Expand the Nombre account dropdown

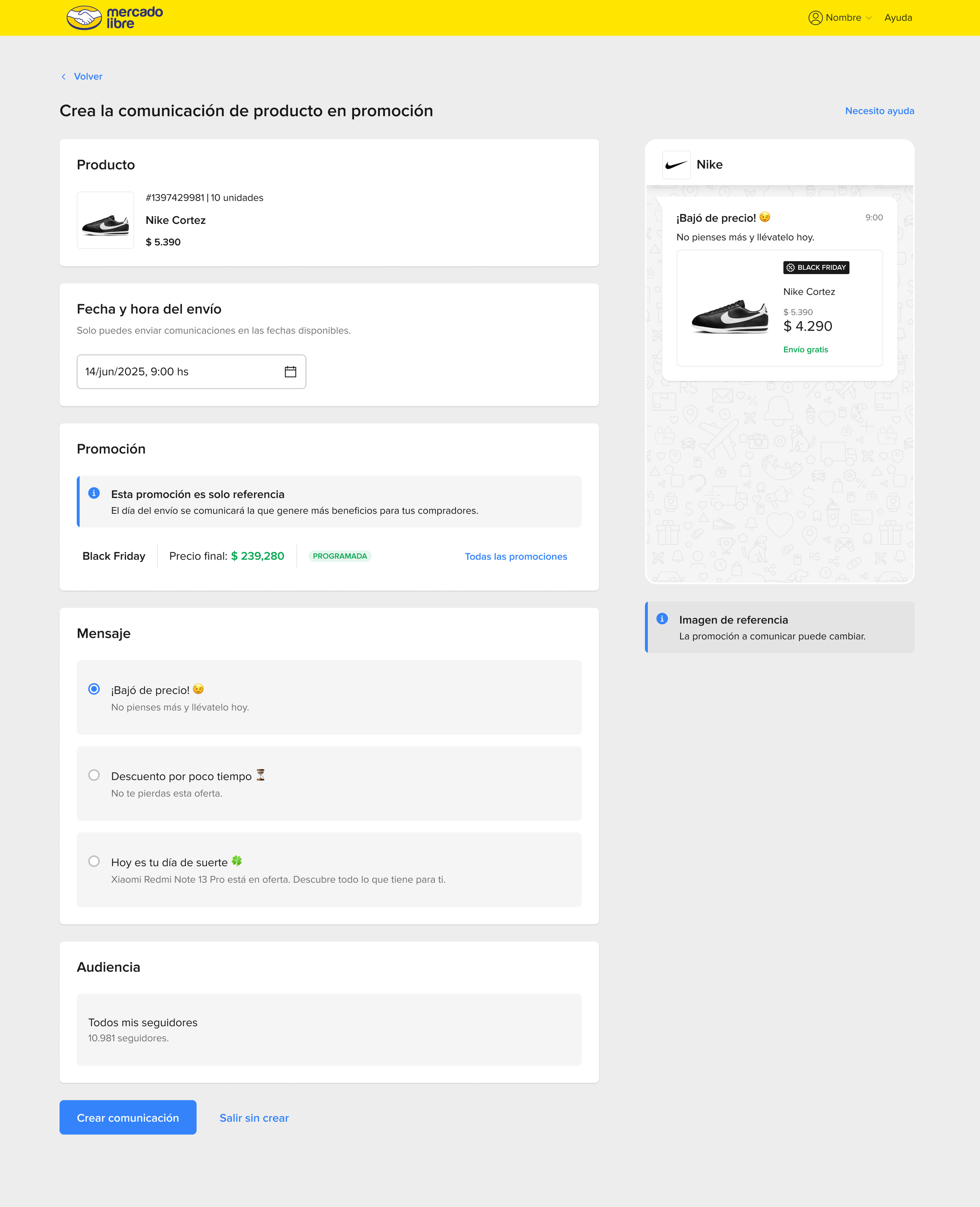(x=848, y=18)
